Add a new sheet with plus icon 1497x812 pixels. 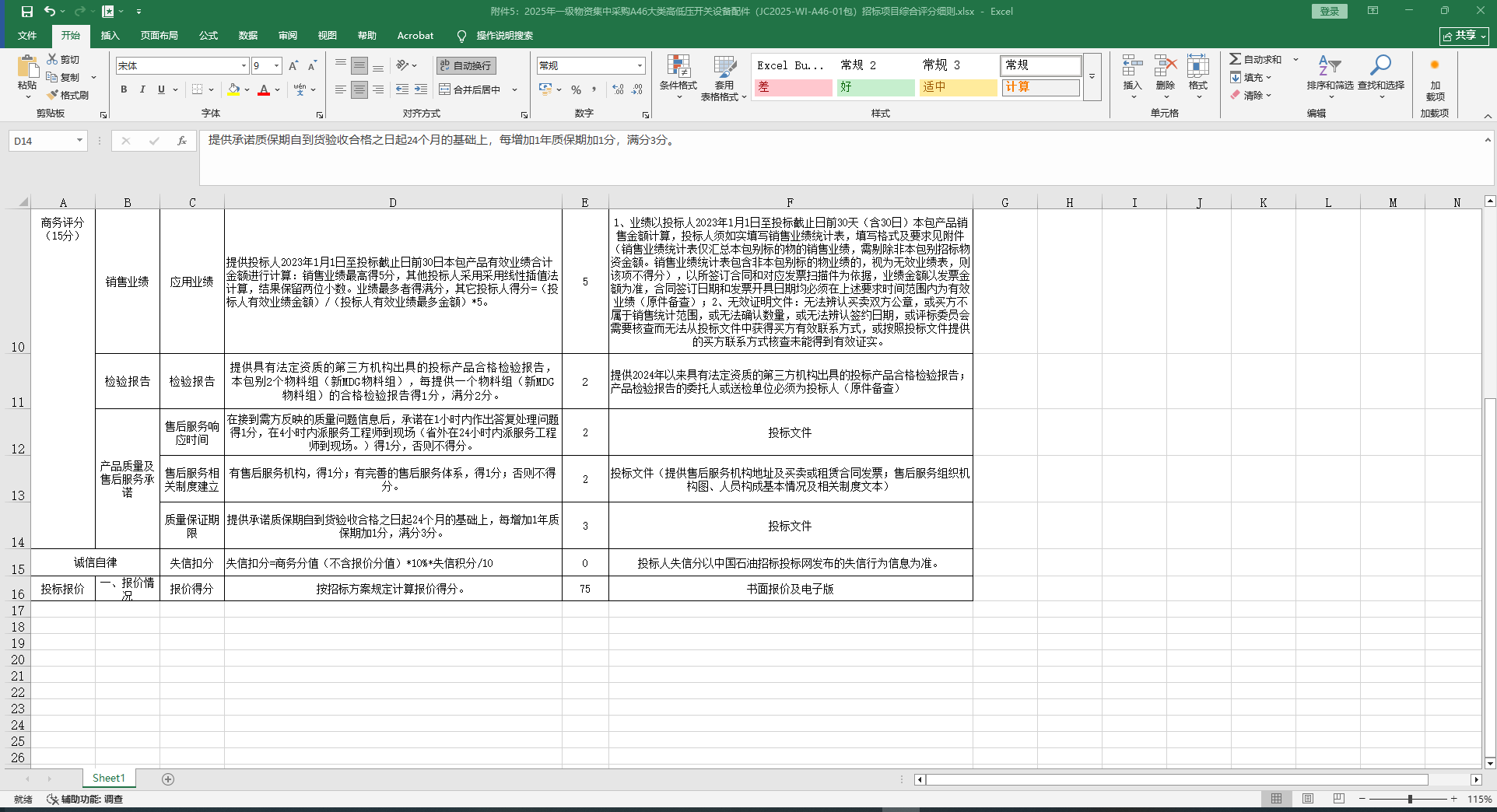[168, 779]
